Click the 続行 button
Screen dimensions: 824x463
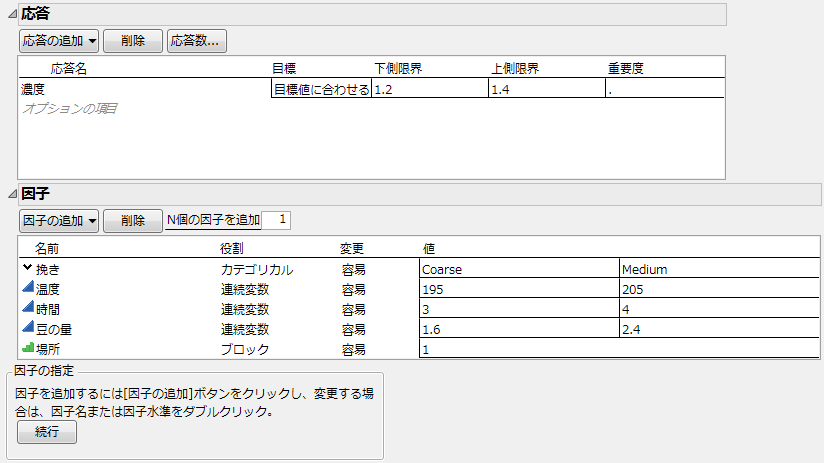point(47,432)
